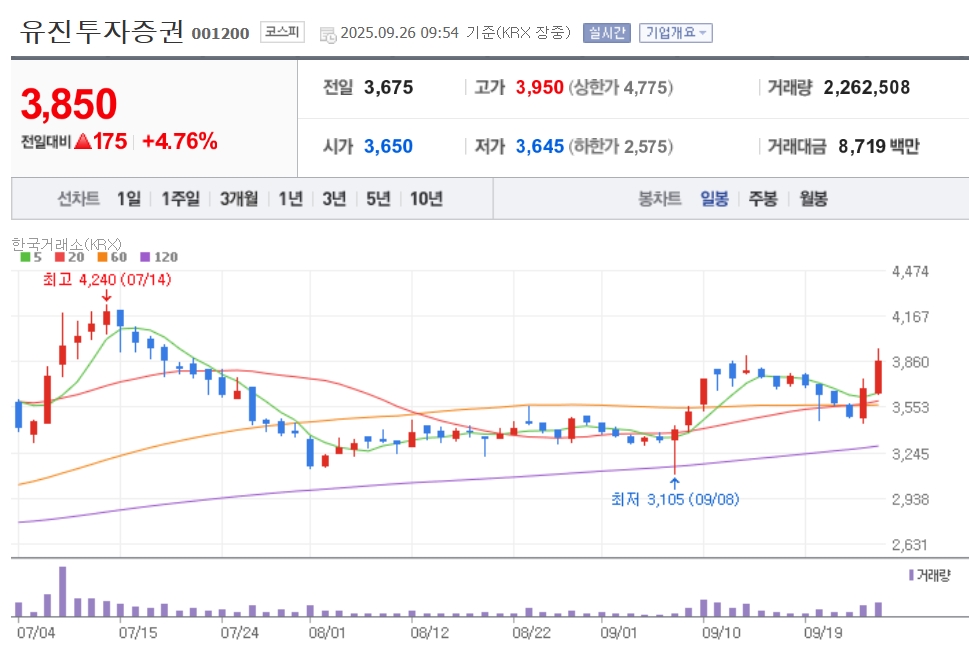969x646 pixels.
Task: Click the purple 120-day moving average swatch
Action: tap(145, 257)
